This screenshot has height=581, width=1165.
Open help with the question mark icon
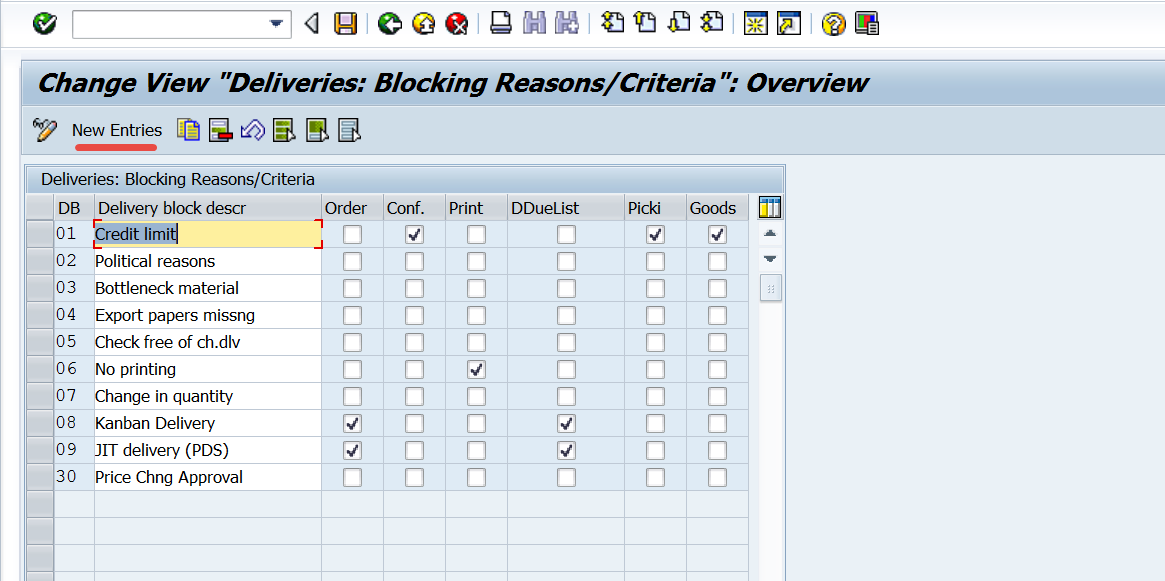pos(833,23)
